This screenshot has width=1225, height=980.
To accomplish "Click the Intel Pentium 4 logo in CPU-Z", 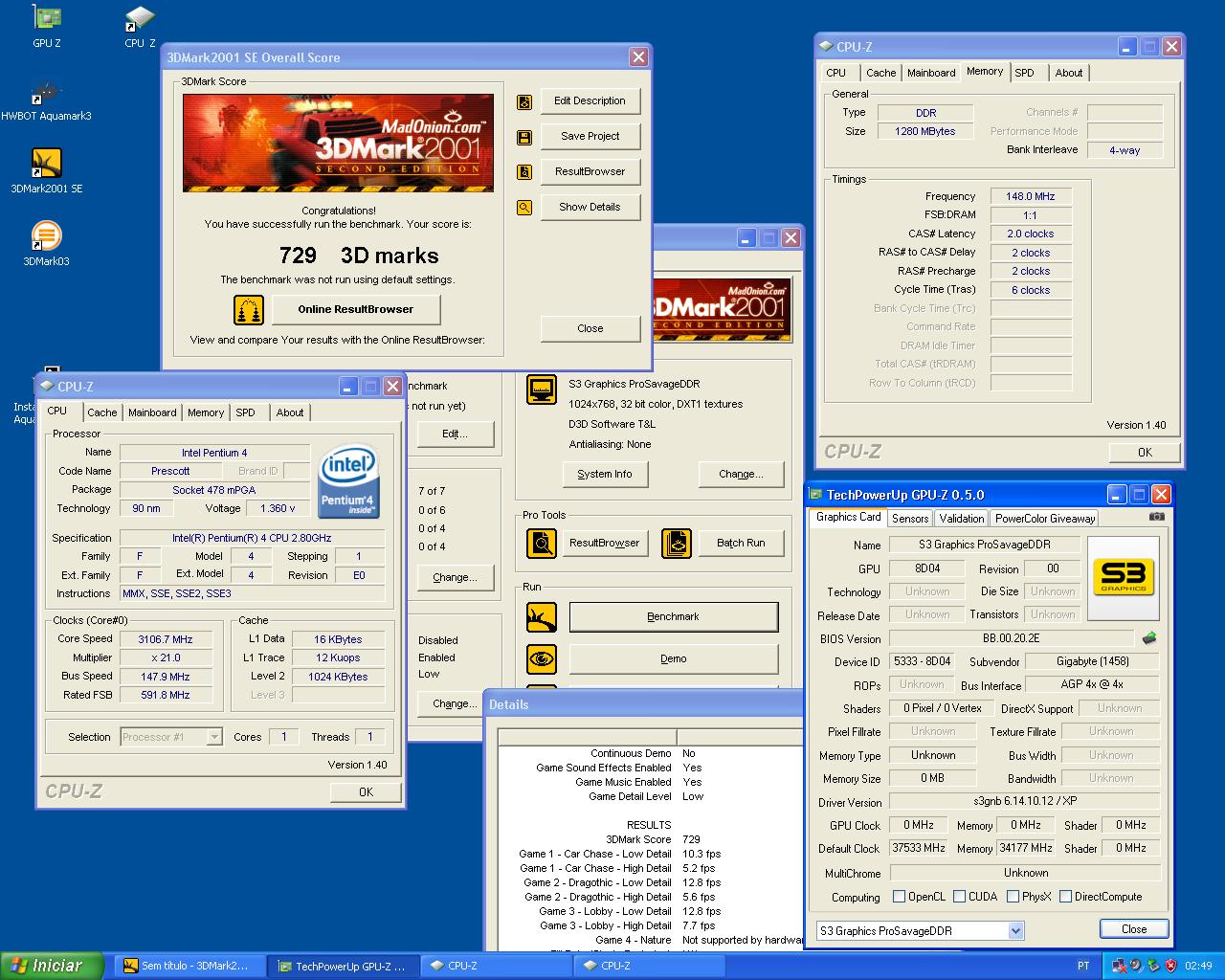I will point(348,481).
